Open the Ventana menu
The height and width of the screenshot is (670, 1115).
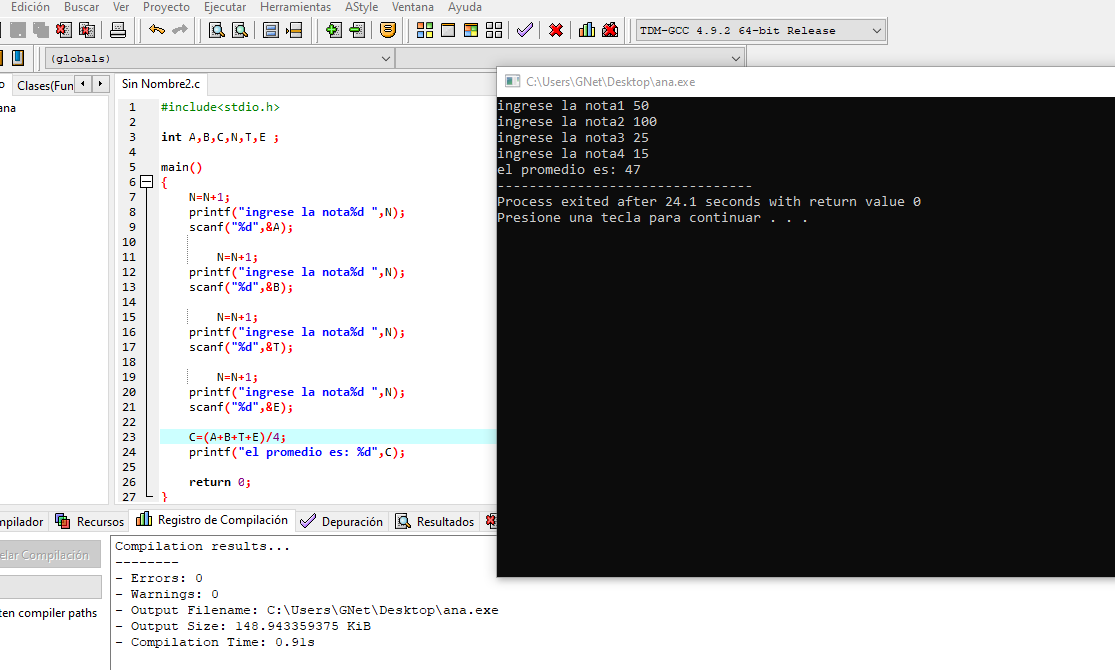(412, 7)
